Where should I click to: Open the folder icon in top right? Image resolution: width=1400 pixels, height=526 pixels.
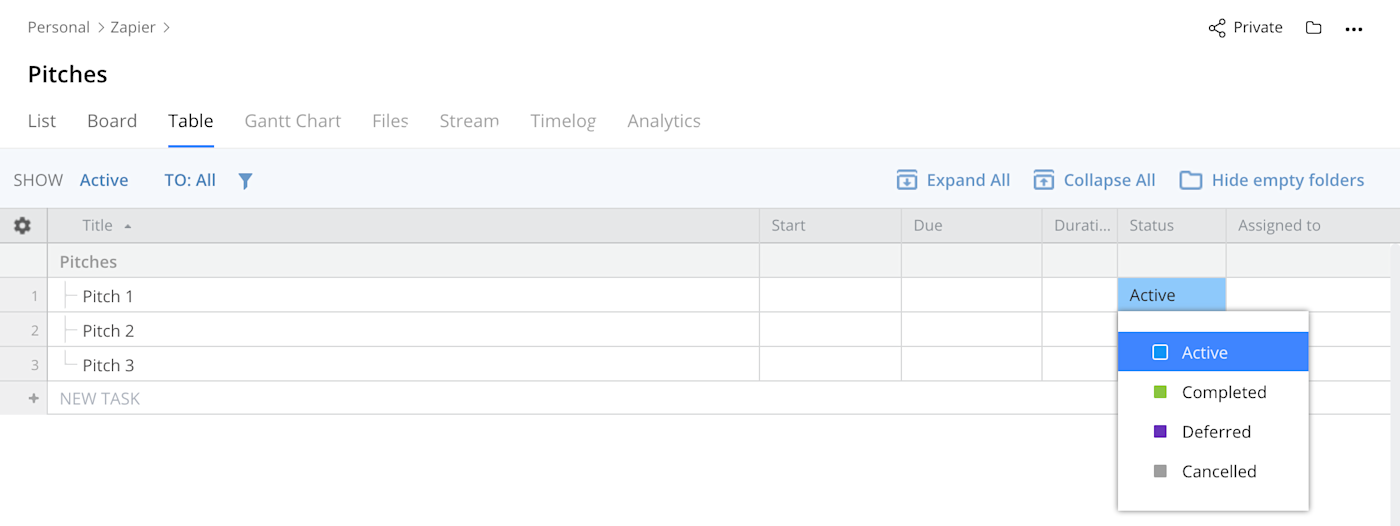(1314, 28)
